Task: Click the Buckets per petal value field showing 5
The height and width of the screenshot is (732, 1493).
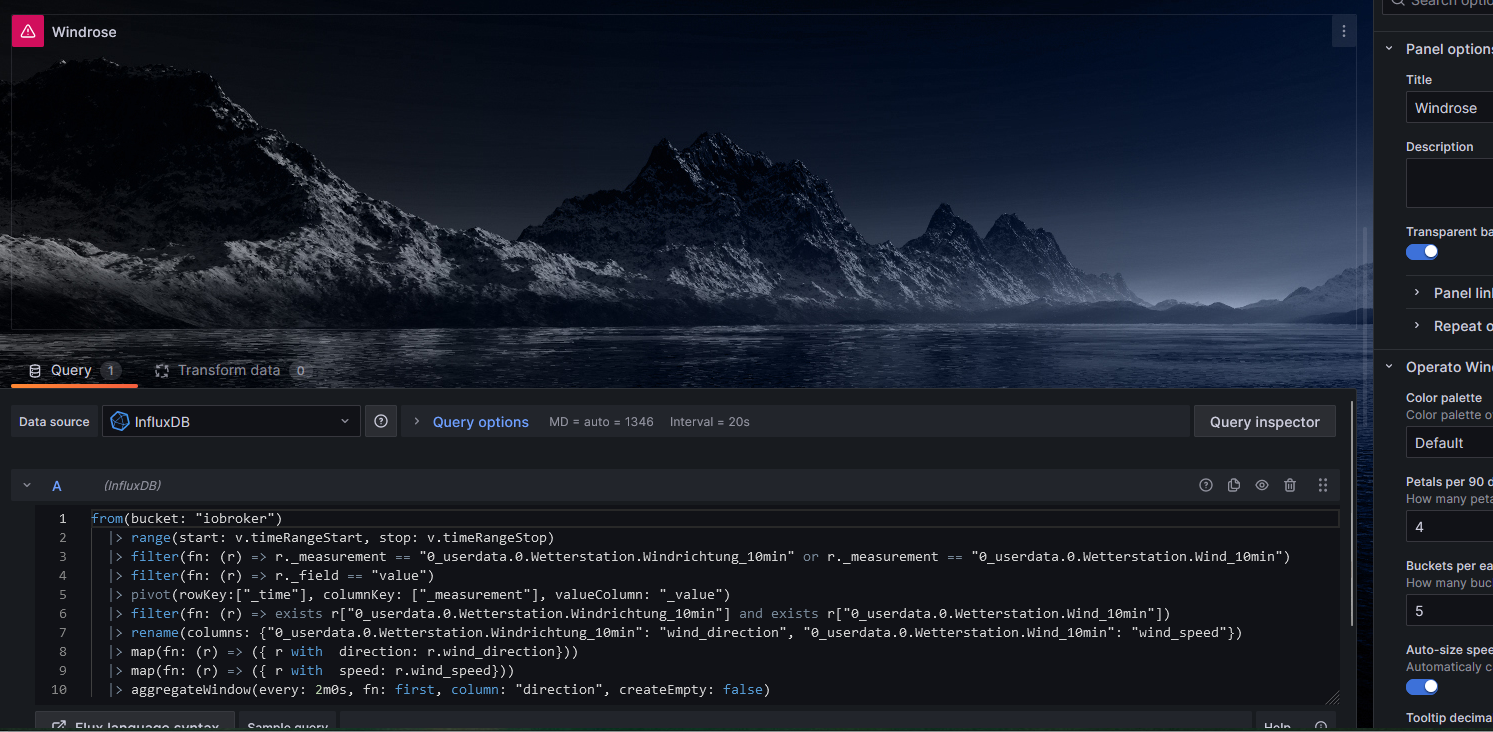Action: coord(1449,611)
